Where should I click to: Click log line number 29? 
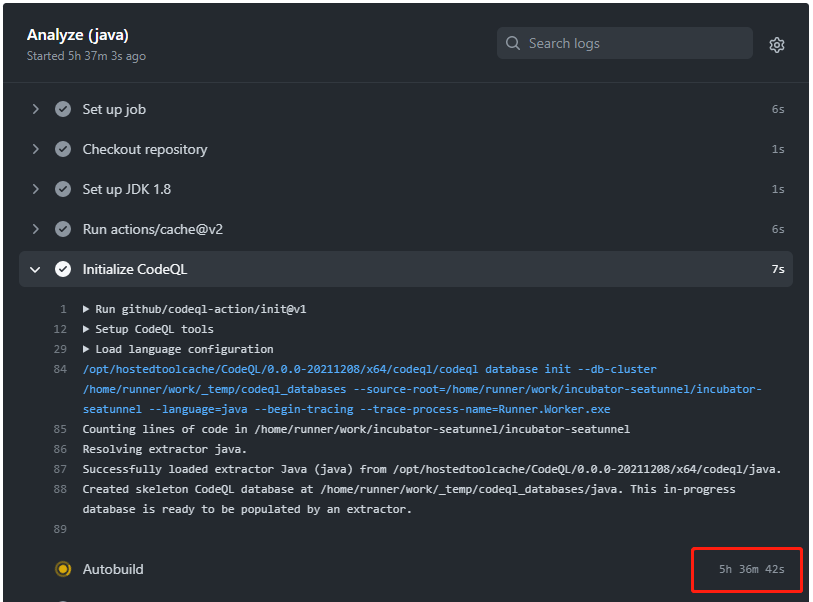(x=60, y=349)
